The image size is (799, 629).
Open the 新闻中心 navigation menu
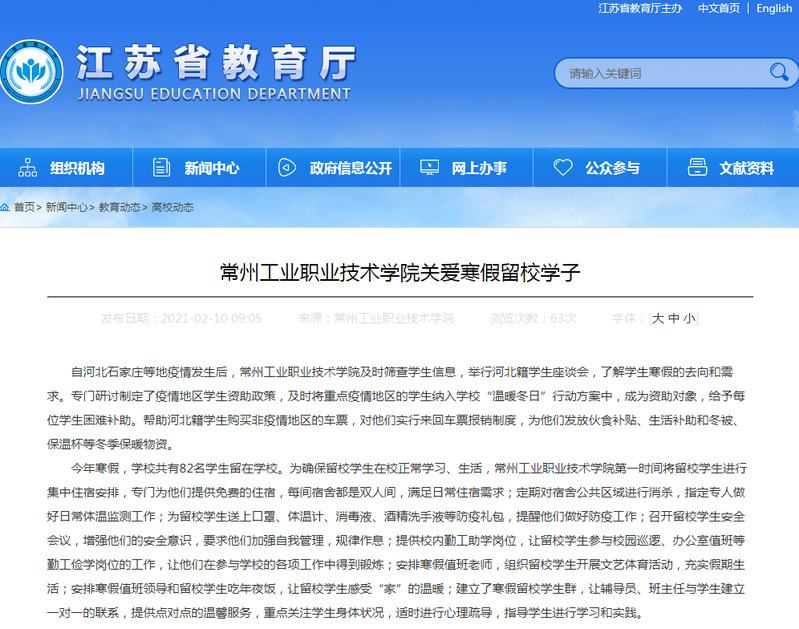[x=211, y=168]
